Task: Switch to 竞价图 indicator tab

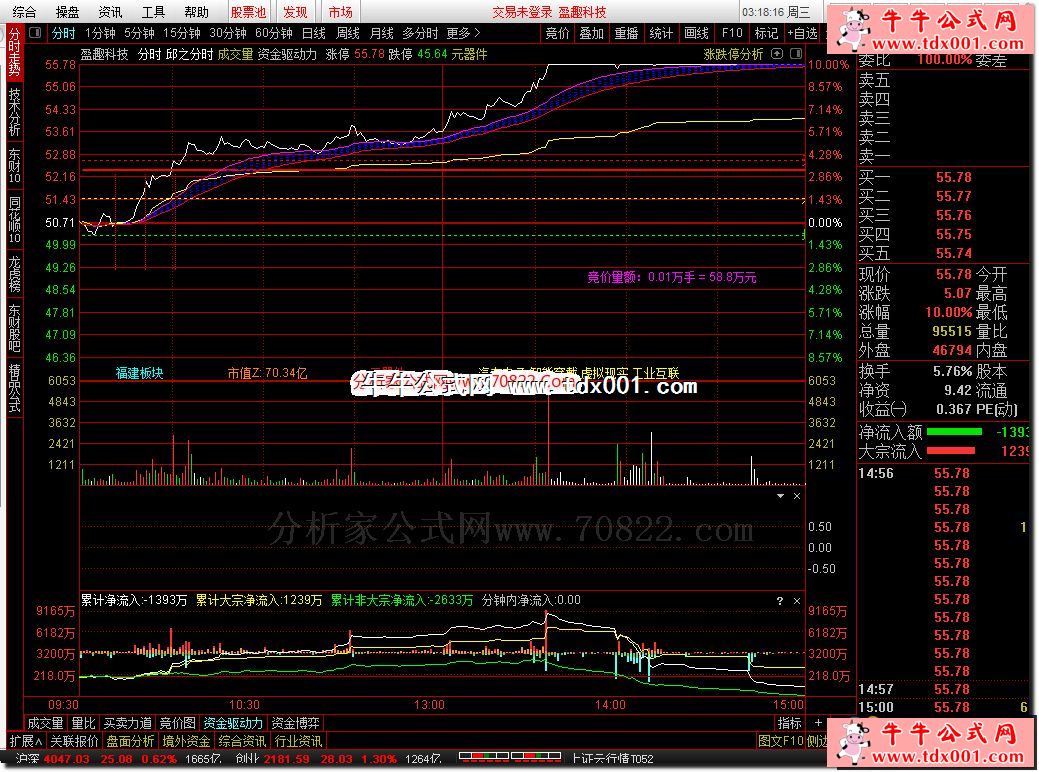Action: click(178, 723)
